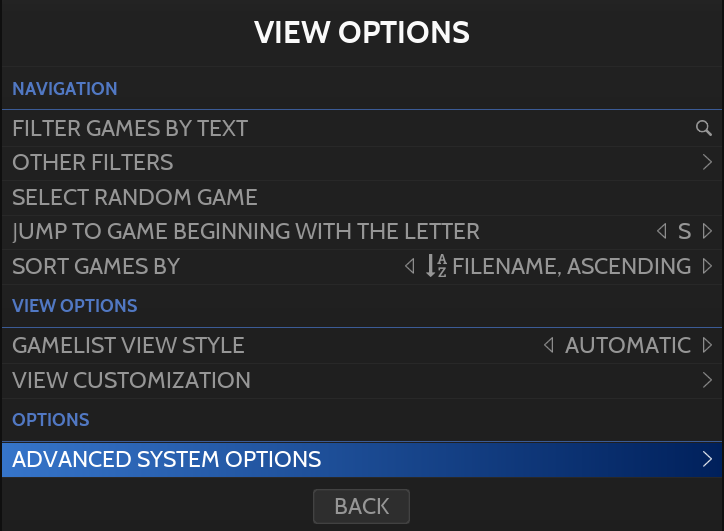Open the View Customization menu item
This screenshot has width=724, height=531.
coord(131,380)
